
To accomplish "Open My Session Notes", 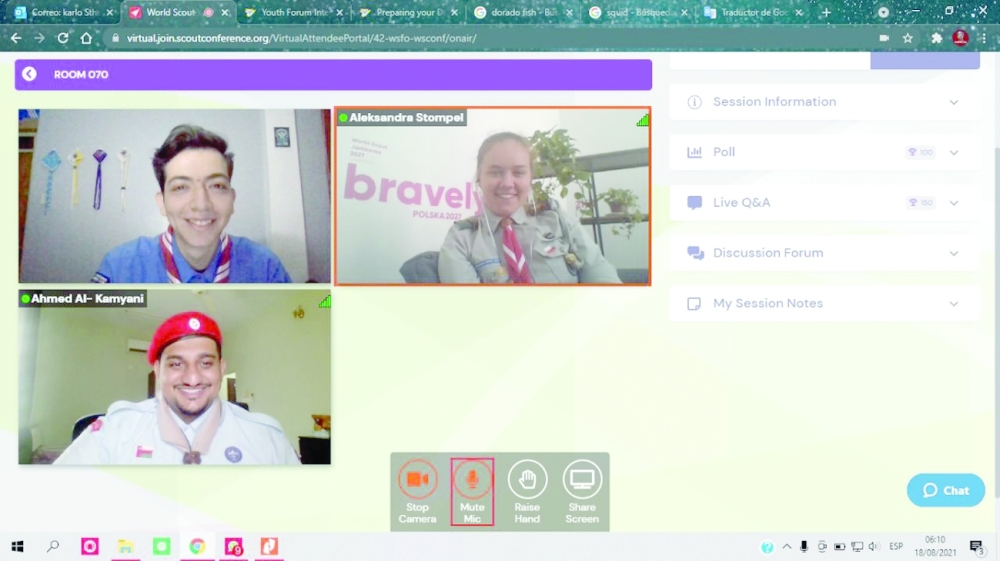I will point(953,303).
